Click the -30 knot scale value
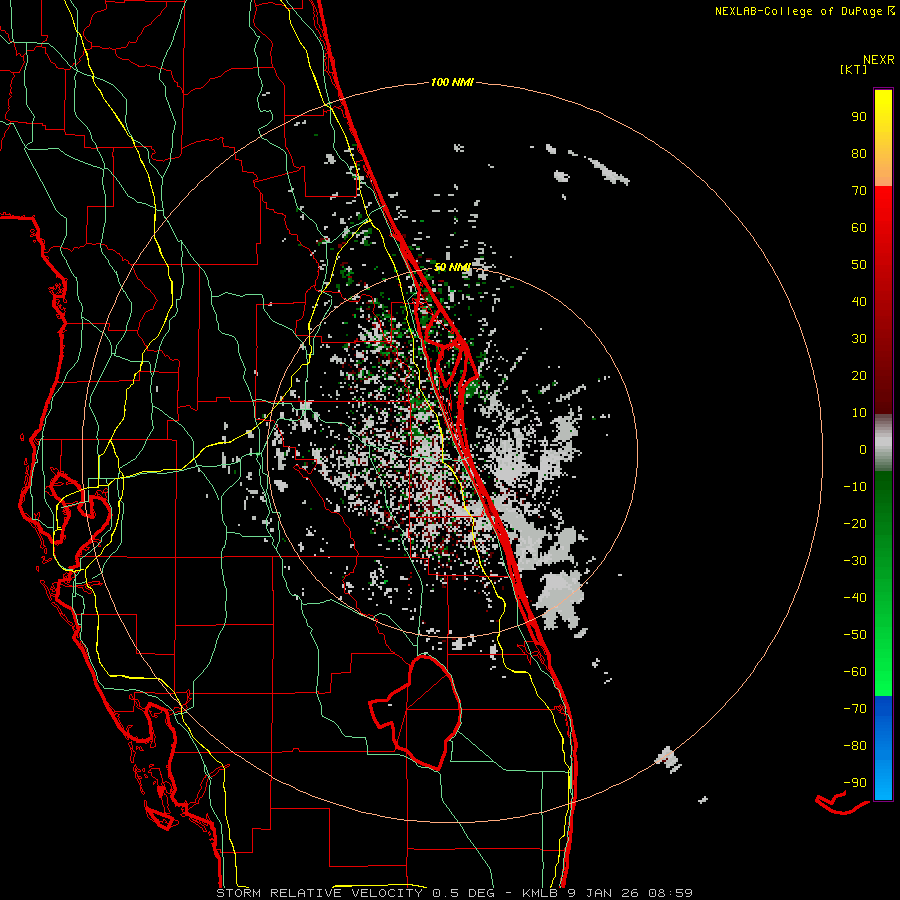The width and height of the screenshot is (900, 900). tap(855, 561)
